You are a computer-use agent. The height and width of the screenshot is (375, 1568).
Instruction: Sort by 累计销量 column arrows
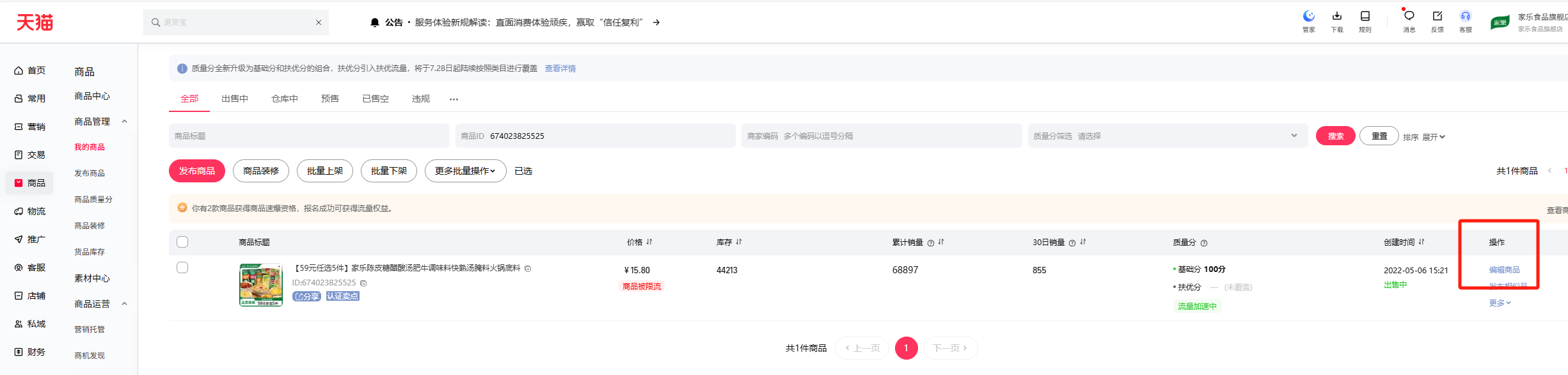coord(941,242)
